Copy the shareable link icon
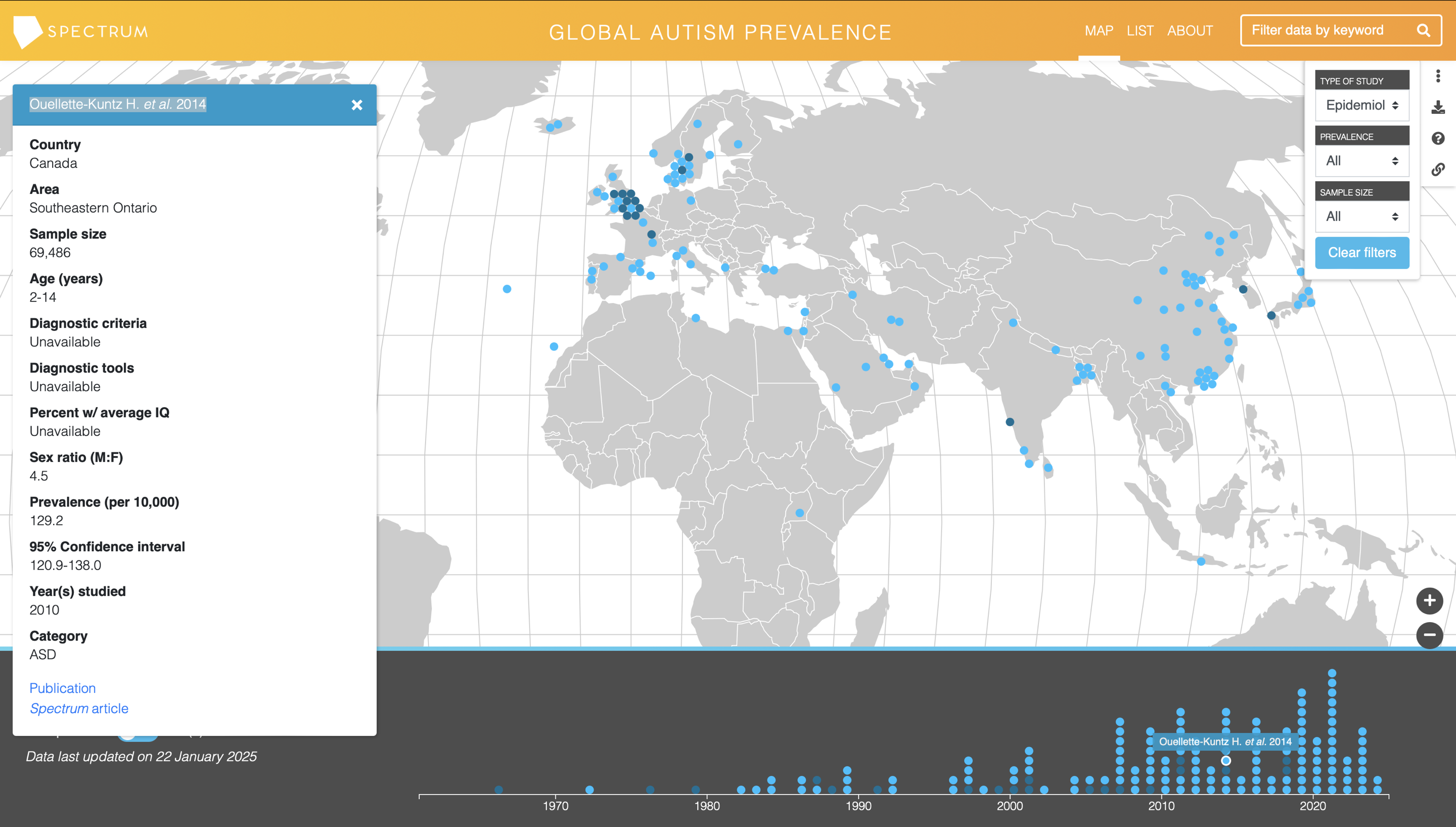1456x827 pixels. coord(1438,169)
